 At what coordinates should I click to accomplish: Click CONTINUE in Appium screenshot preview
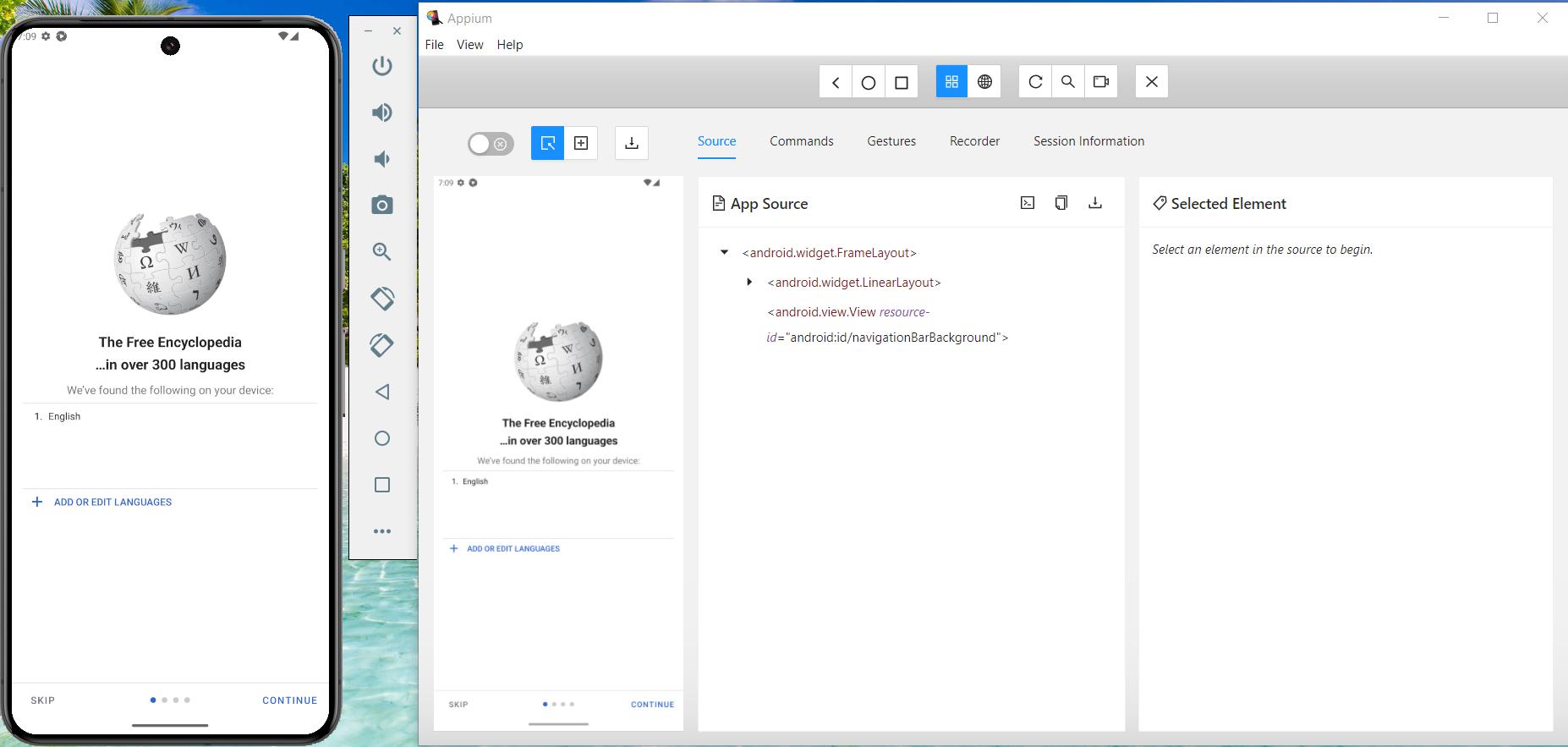652,704
